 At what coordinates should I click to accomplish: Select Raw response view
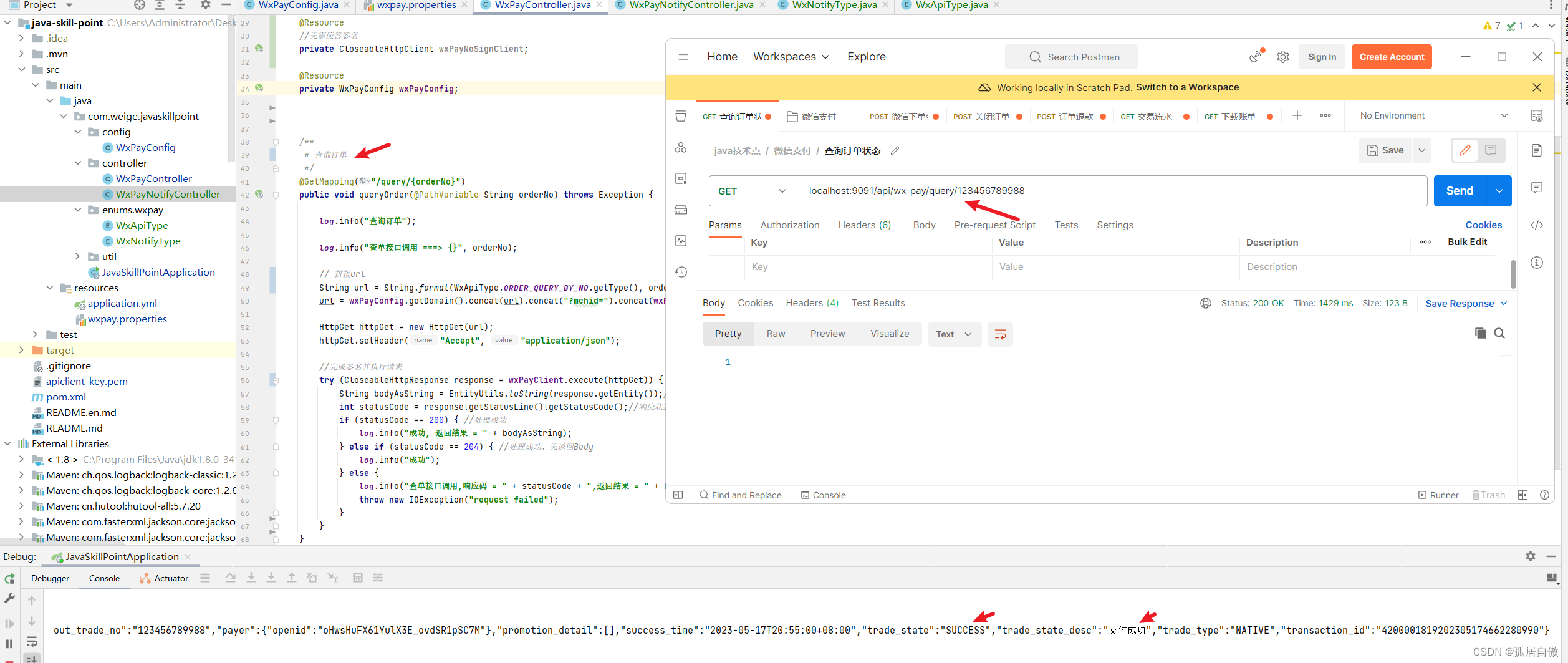776,334
